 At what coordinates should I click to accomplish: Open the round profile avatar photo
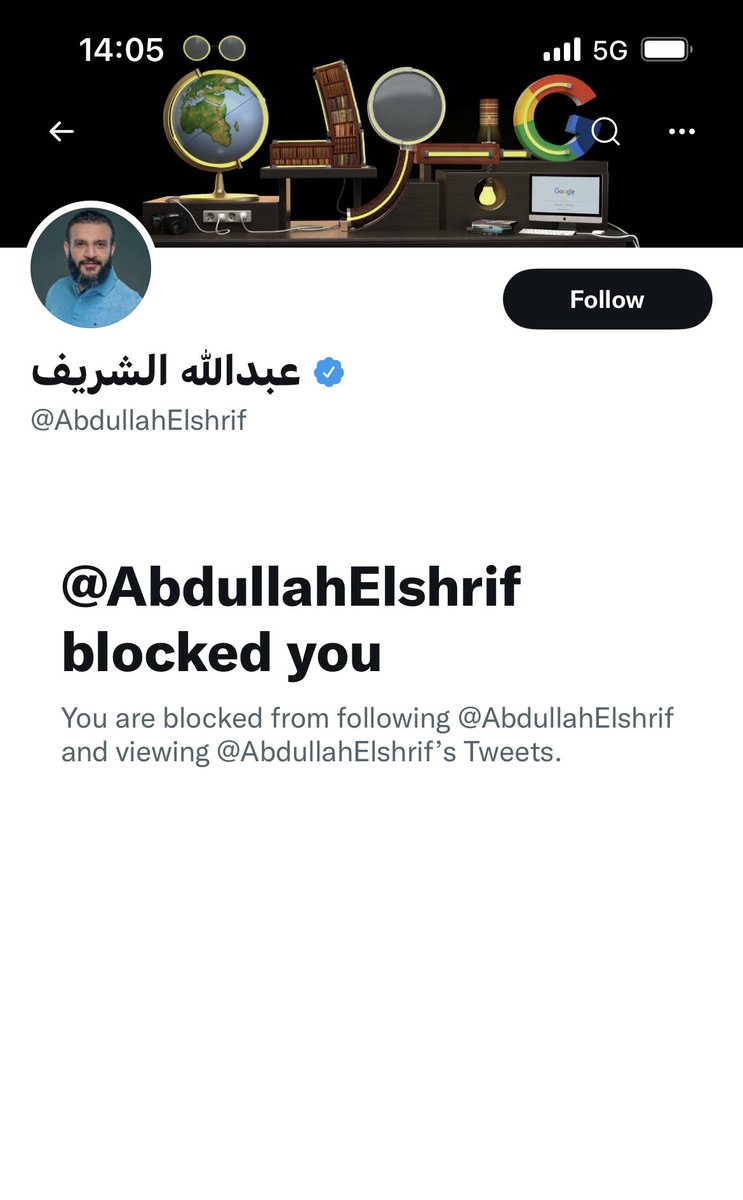point(91,268)
